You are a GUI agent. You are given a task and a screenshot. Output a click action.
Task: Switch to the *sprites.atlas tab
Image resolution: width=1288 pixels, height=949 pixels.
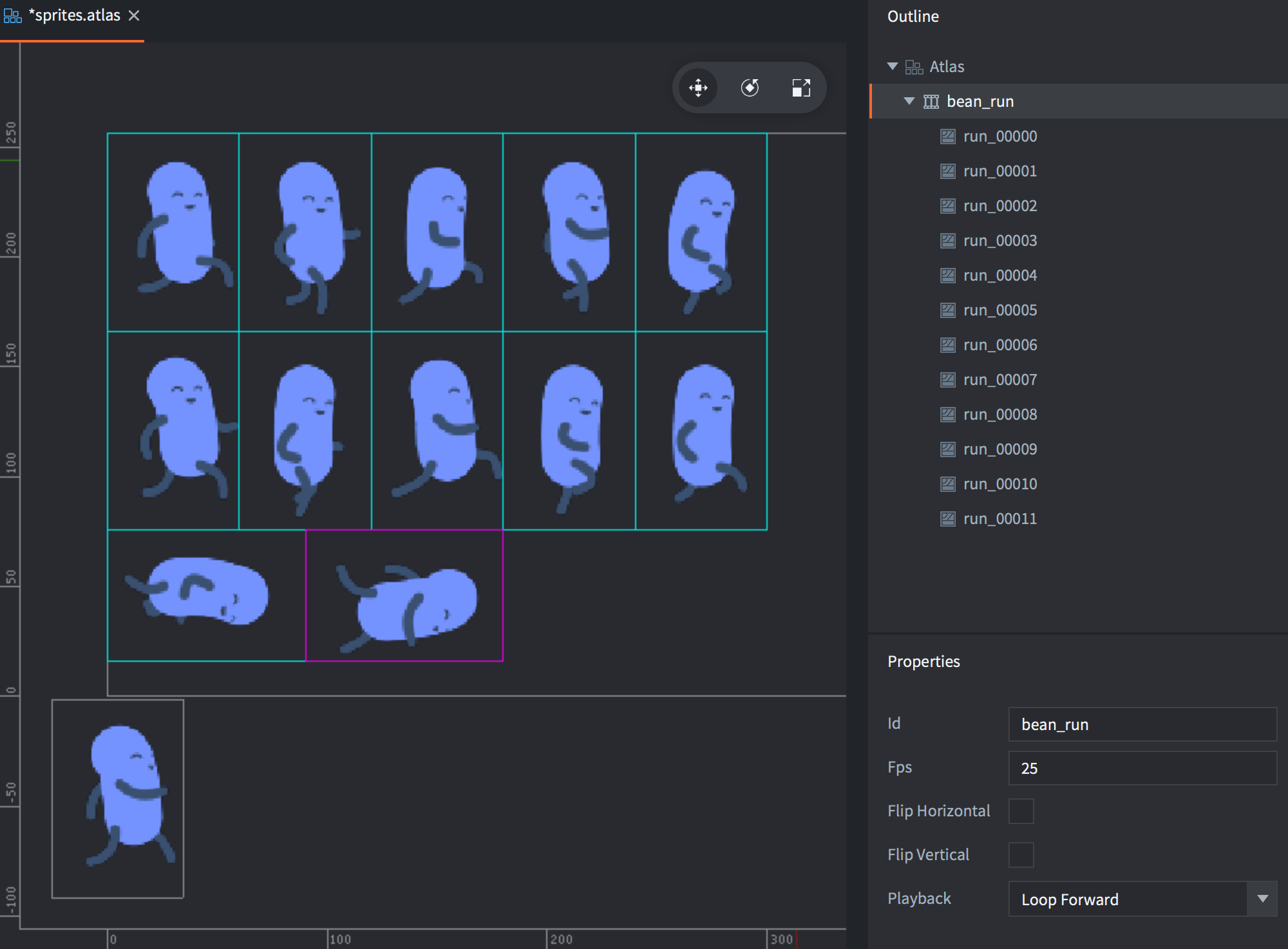(x=74, y=15)
